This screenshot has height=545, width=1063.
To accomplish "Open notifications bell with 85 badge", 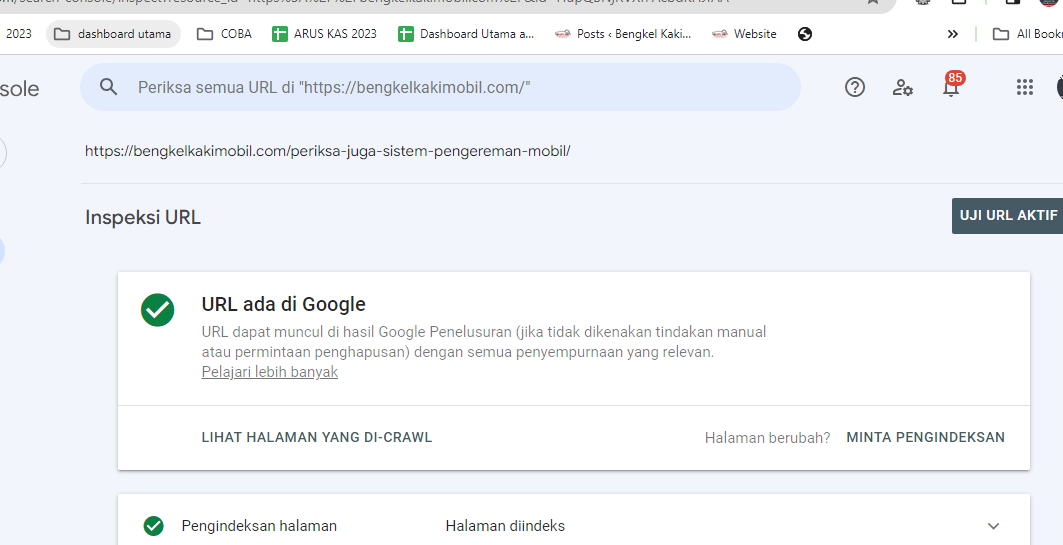I will (x=952, y=85).
